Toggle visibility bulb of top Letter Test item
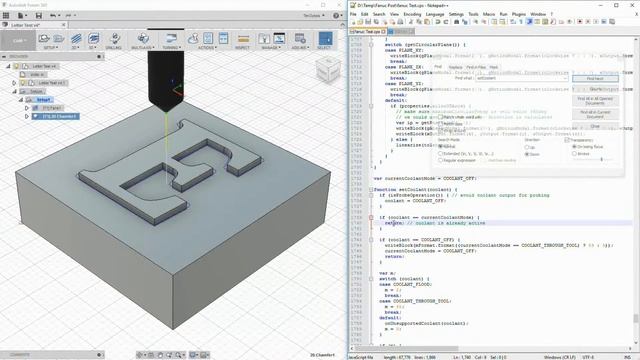 (x=16, y=66)
